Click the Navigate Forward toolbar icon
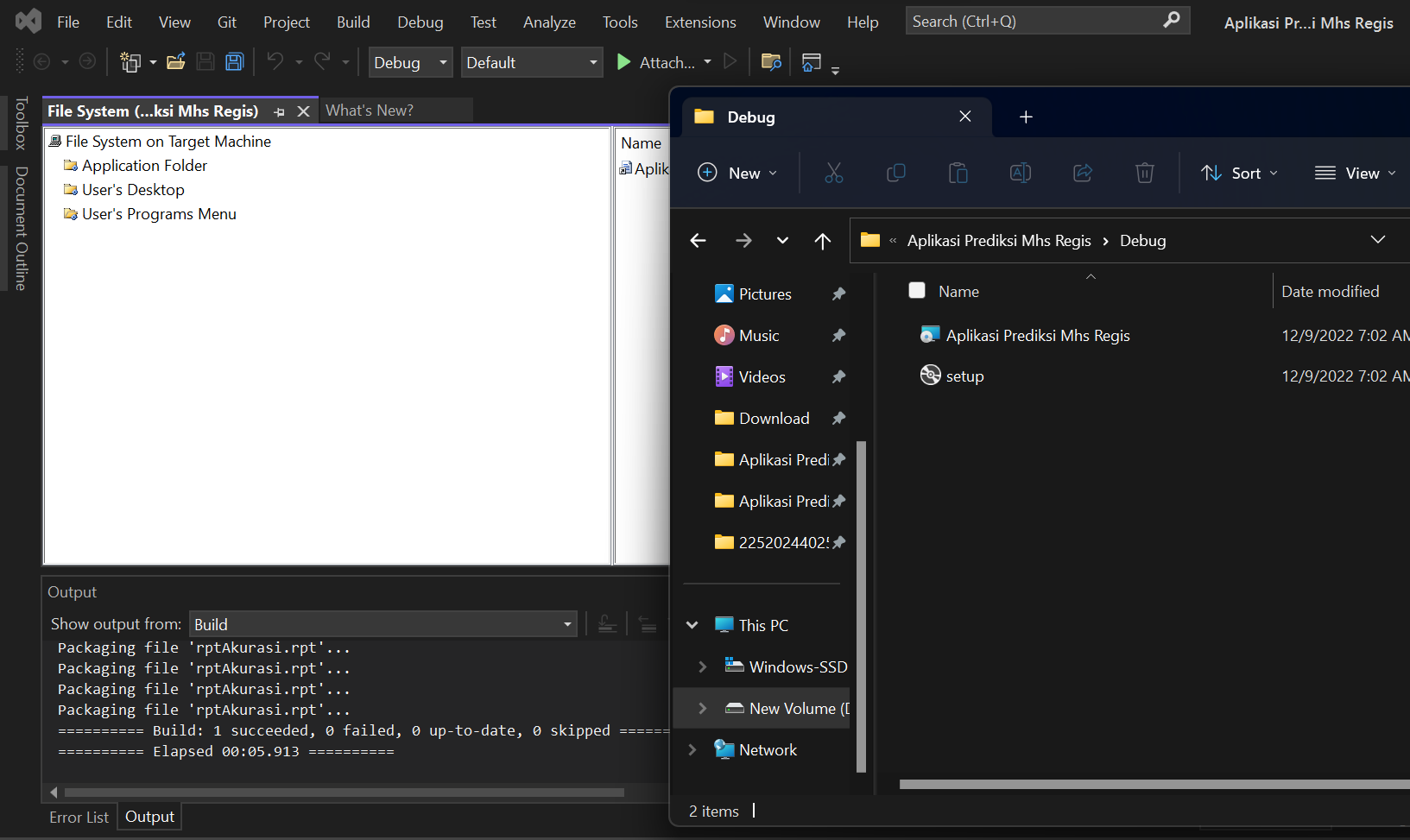This screenshot has height=840, width=1410. 87,61
